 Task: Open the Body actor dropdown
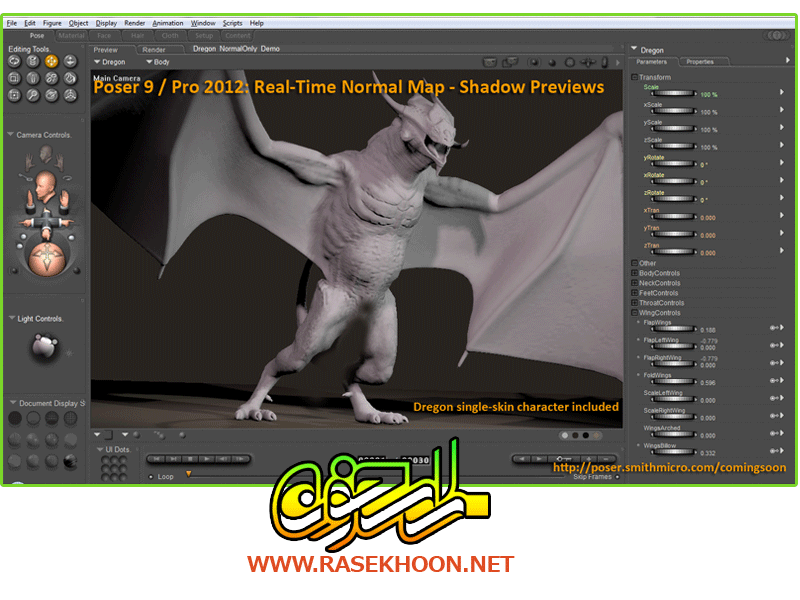[x=158, y=62]
